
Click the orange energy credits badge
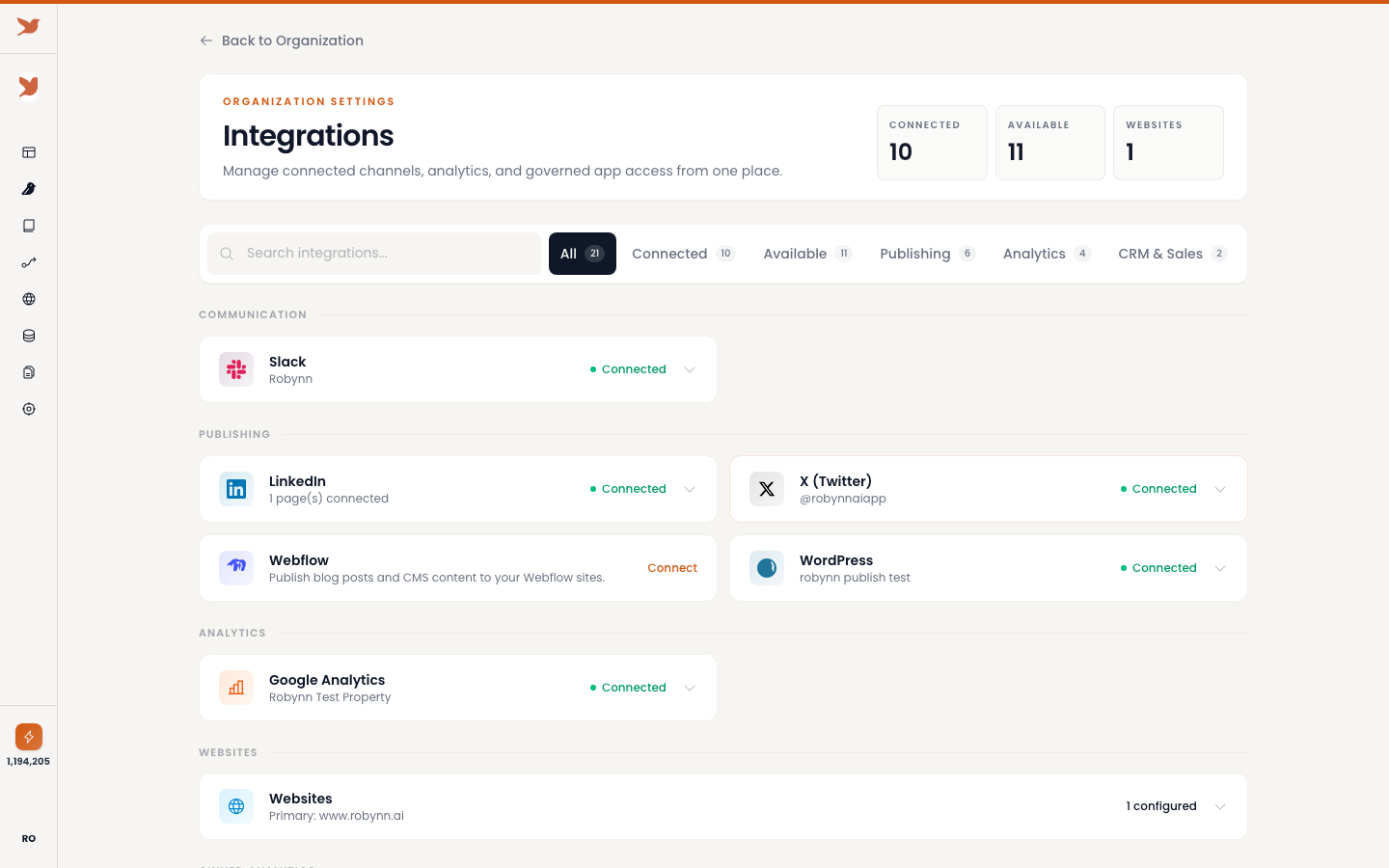(x=28, y=736)
